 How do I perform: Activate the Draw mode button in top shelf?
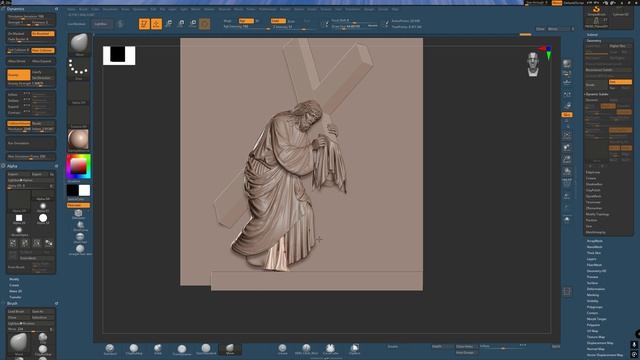(156, 24)
